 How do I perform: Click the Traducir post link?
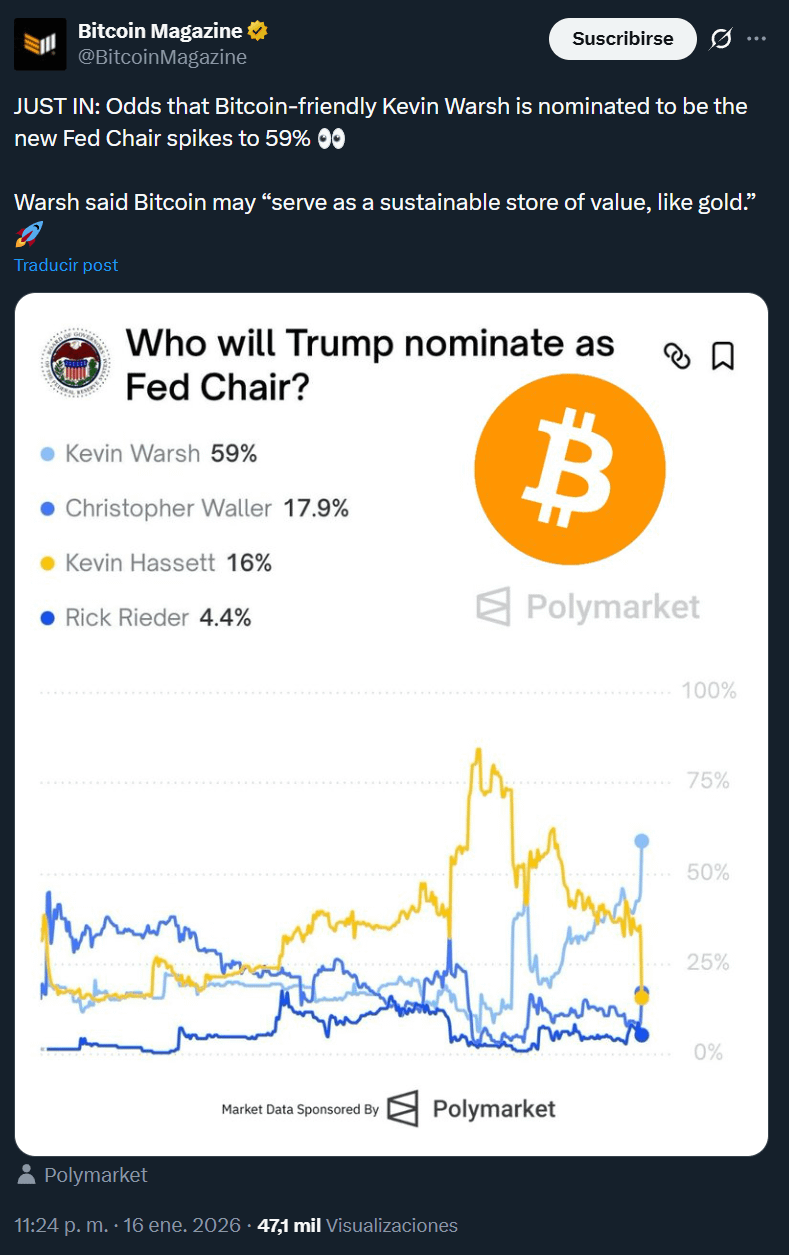[66, 265]
